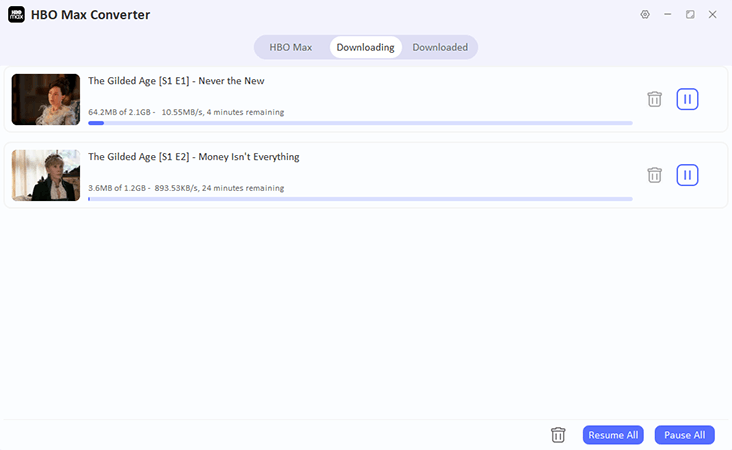Open the Downloaded tab
732x450 pixels.
[440, 47]
